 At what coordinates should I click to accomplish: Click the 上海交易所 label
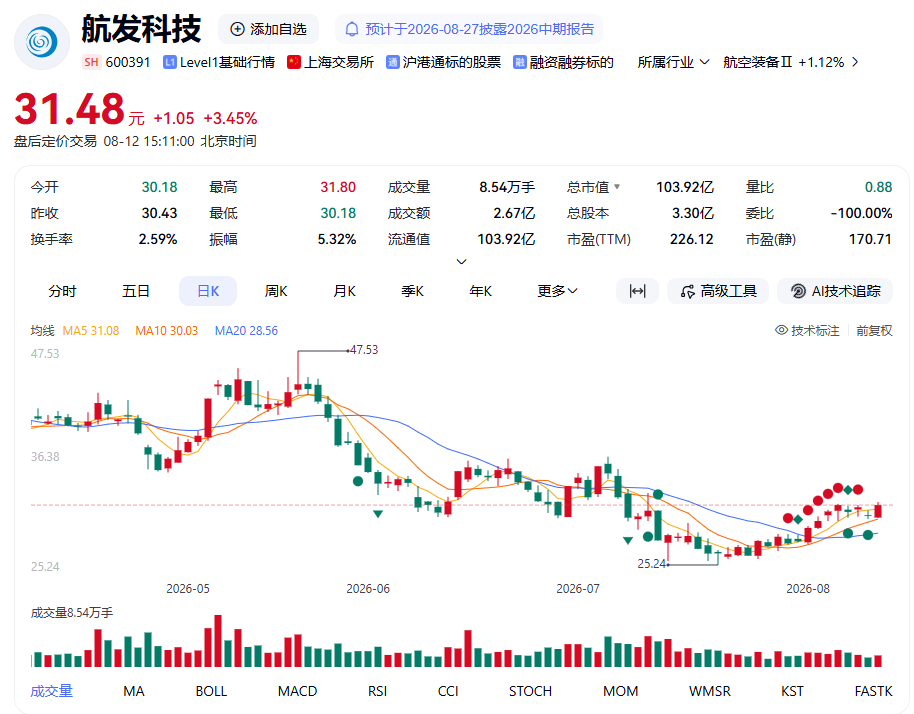click(339, 62)
